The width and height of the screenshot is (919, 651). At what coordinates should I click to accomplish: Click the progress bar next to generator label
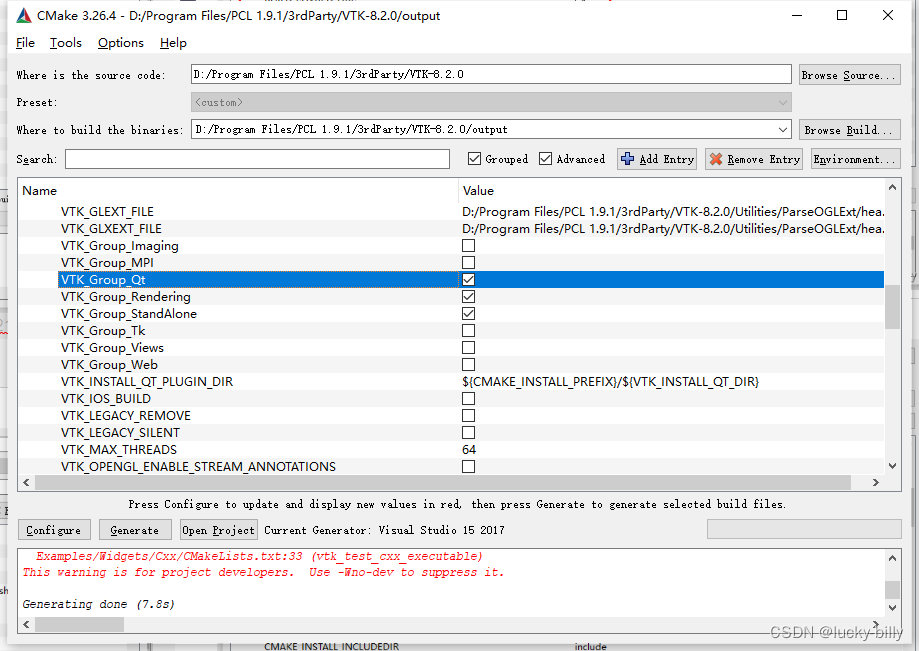click(804, 529)
